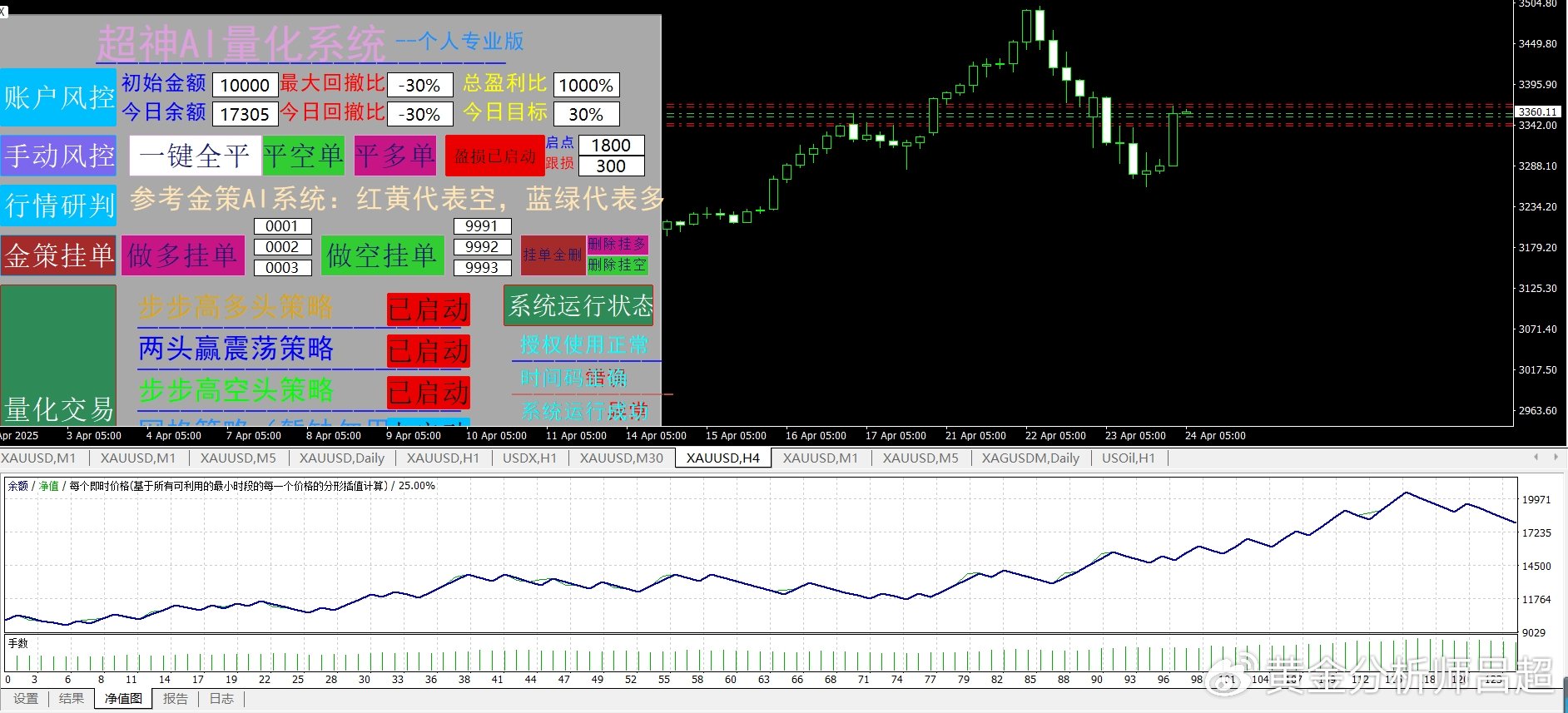Switch to the USDX,H1 chart tab
1568x713 pixels.
(529, 458)
